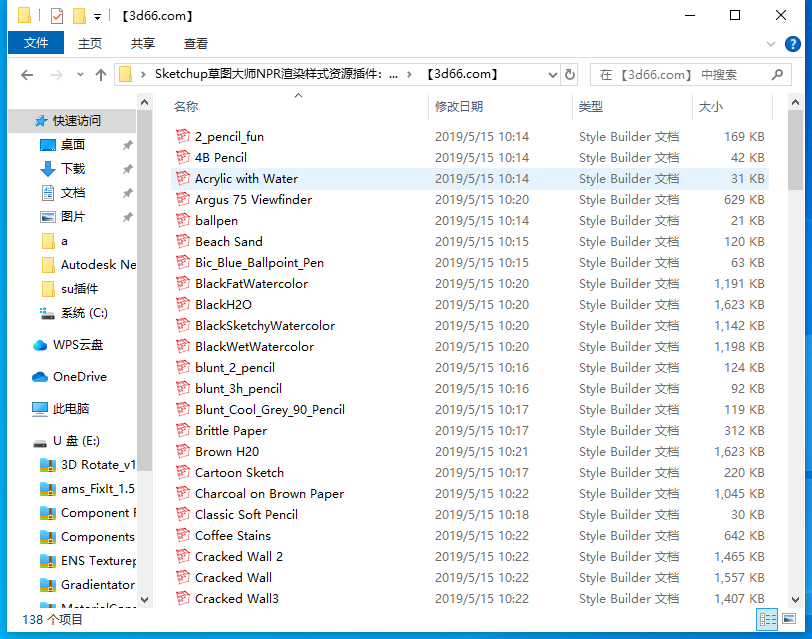Click the ballpen style file icon
The height and width of the screenshot is (639, 812).
tap(183, 221)
